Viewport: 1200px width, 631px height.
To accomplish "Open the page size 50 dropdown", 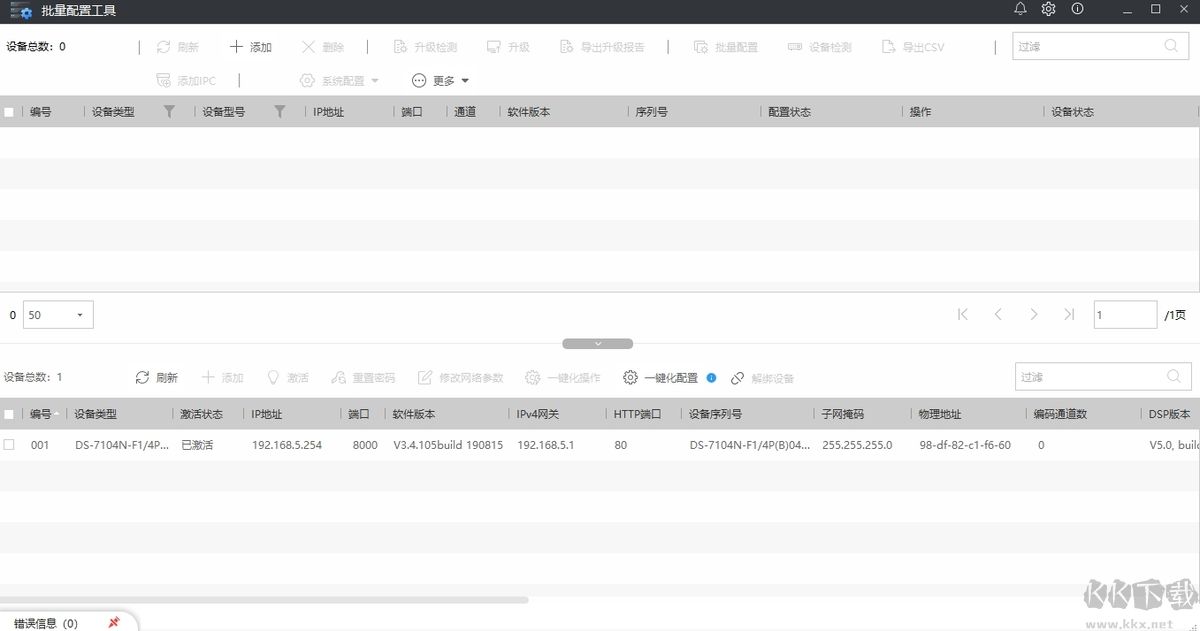I will pos(57,314).
